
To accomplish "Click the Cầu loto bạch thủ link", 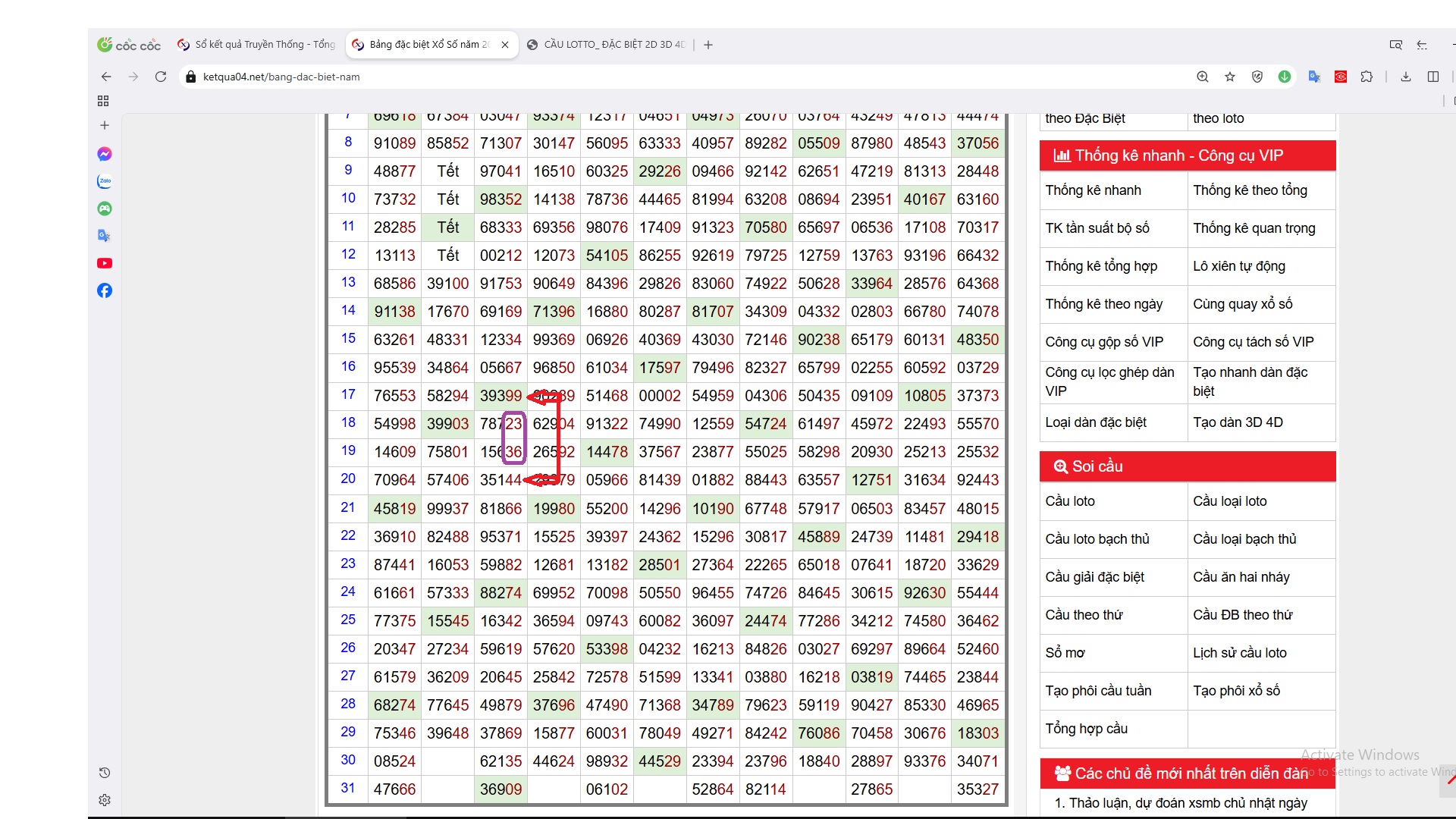I will point(1097,539).
